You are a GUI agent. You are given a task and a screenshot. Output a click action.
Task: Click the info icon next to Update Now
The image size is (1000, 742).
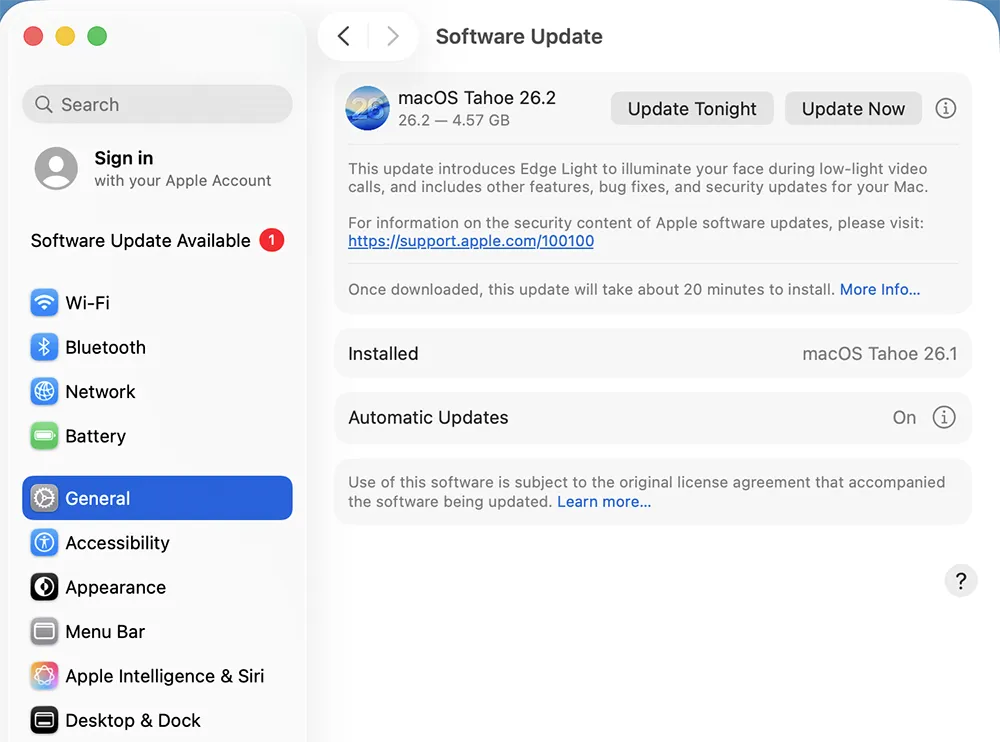pyautogui.click(x=945, y=108)
